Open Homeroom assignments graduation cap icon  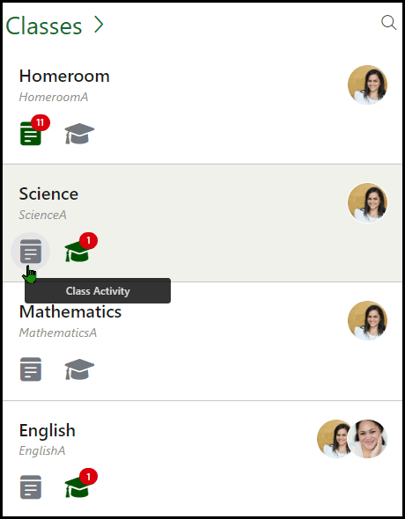pos(79,133)
